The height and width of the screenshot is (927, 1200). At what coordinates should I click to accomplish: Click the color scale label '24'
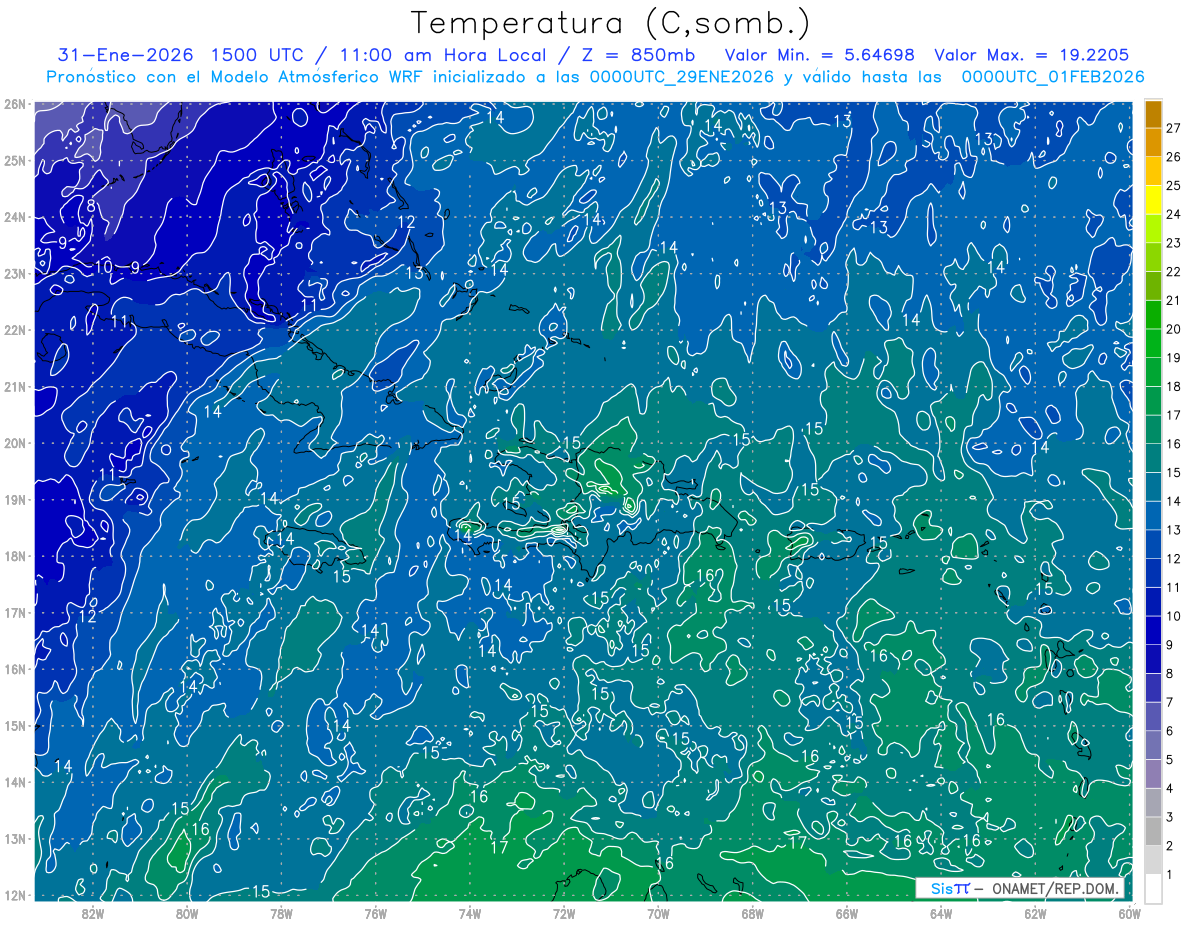(x=1174, y=214)
